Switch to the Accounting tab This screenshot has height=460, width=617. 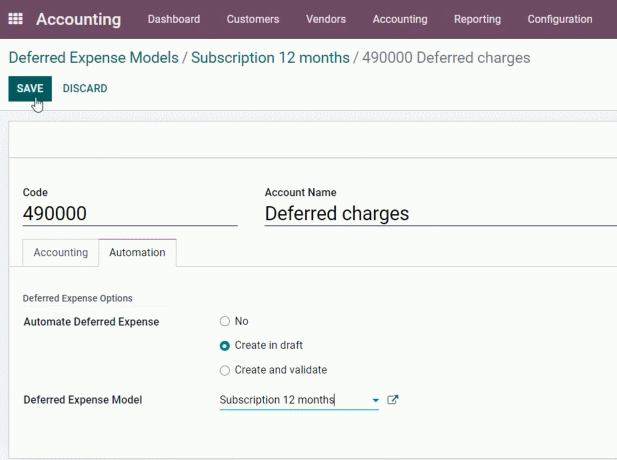[61, 253]
